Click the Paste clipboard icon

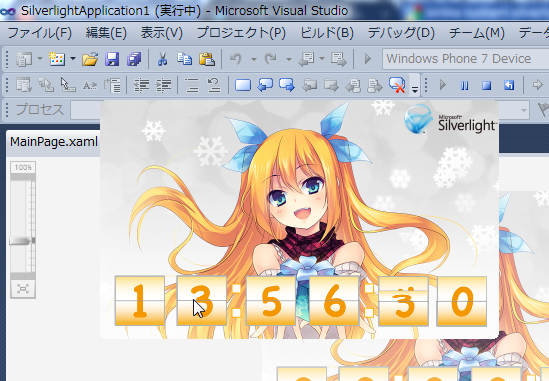pyautogui.click(x=207, y=59)
